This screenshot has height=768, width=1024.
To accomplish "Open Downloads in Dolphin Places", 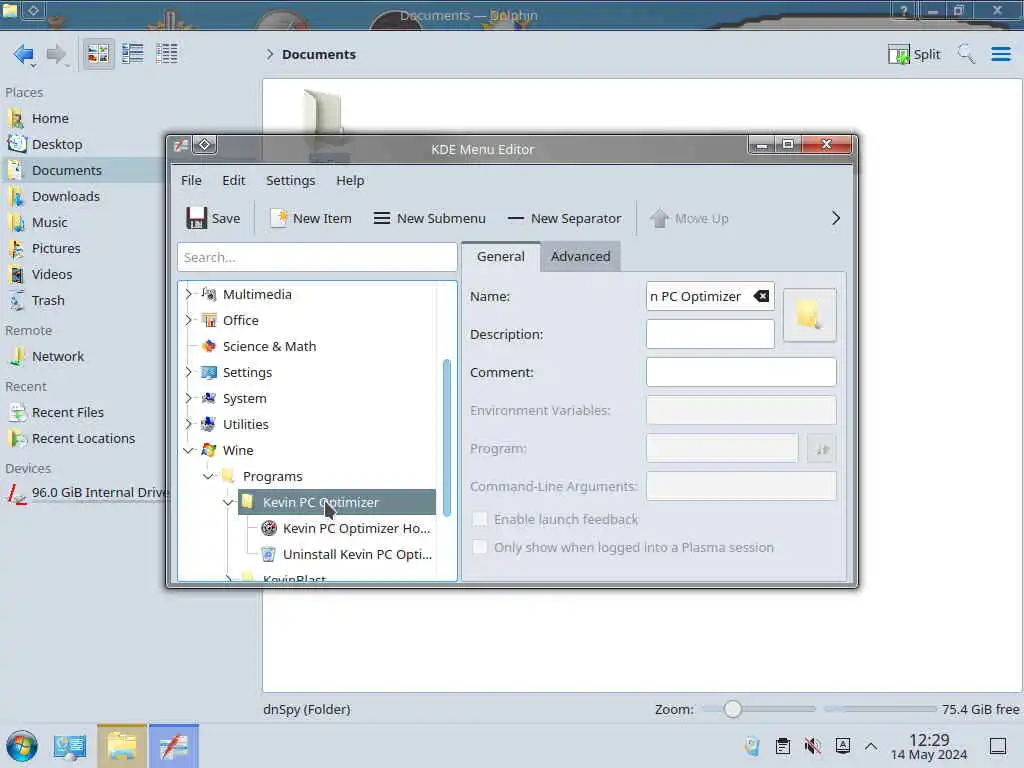I will point(65,197).
